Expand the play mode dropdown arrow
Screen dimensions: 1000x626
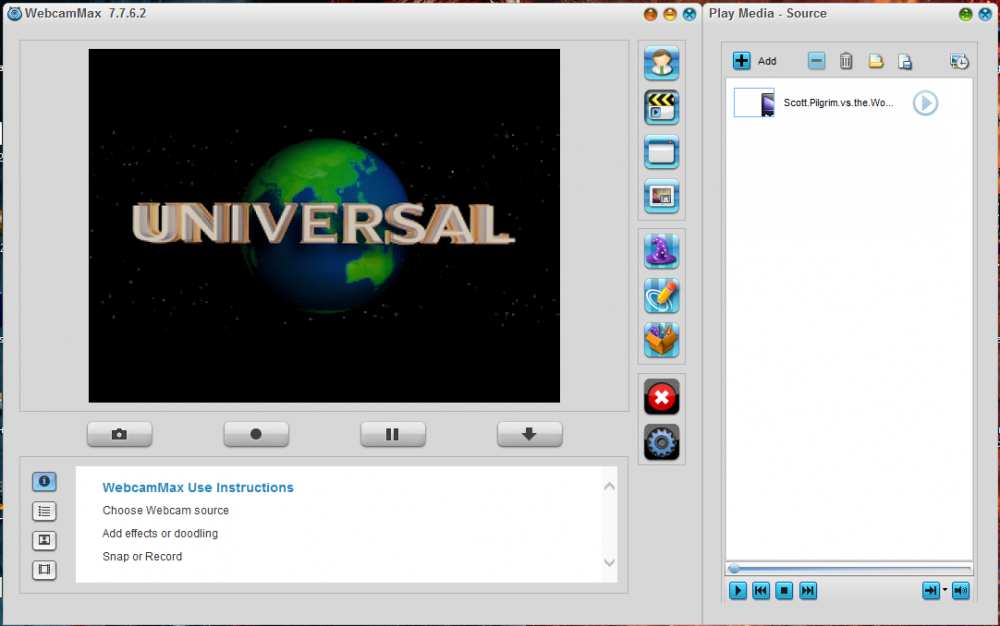[945, 590]
